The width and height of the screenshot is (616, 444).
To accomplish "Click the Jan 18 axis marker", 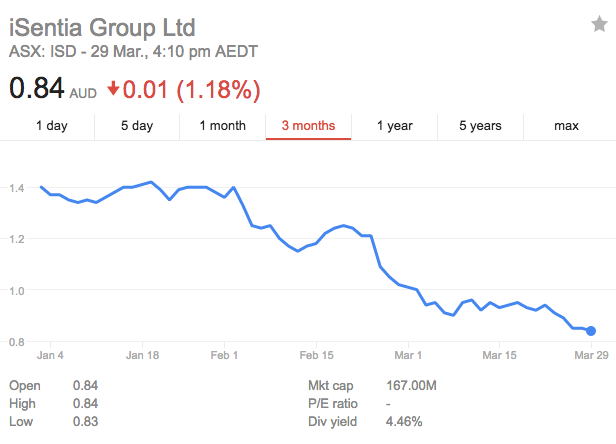I will [x=142, y=355].
